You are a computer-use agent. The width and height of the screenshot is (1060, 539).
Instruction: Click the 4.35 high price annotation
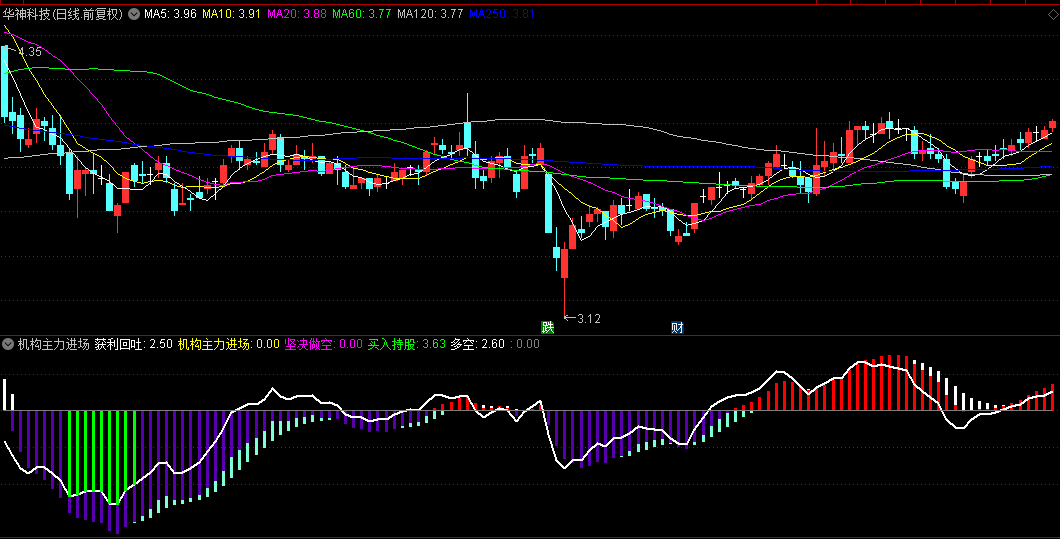tap(29, 51)
